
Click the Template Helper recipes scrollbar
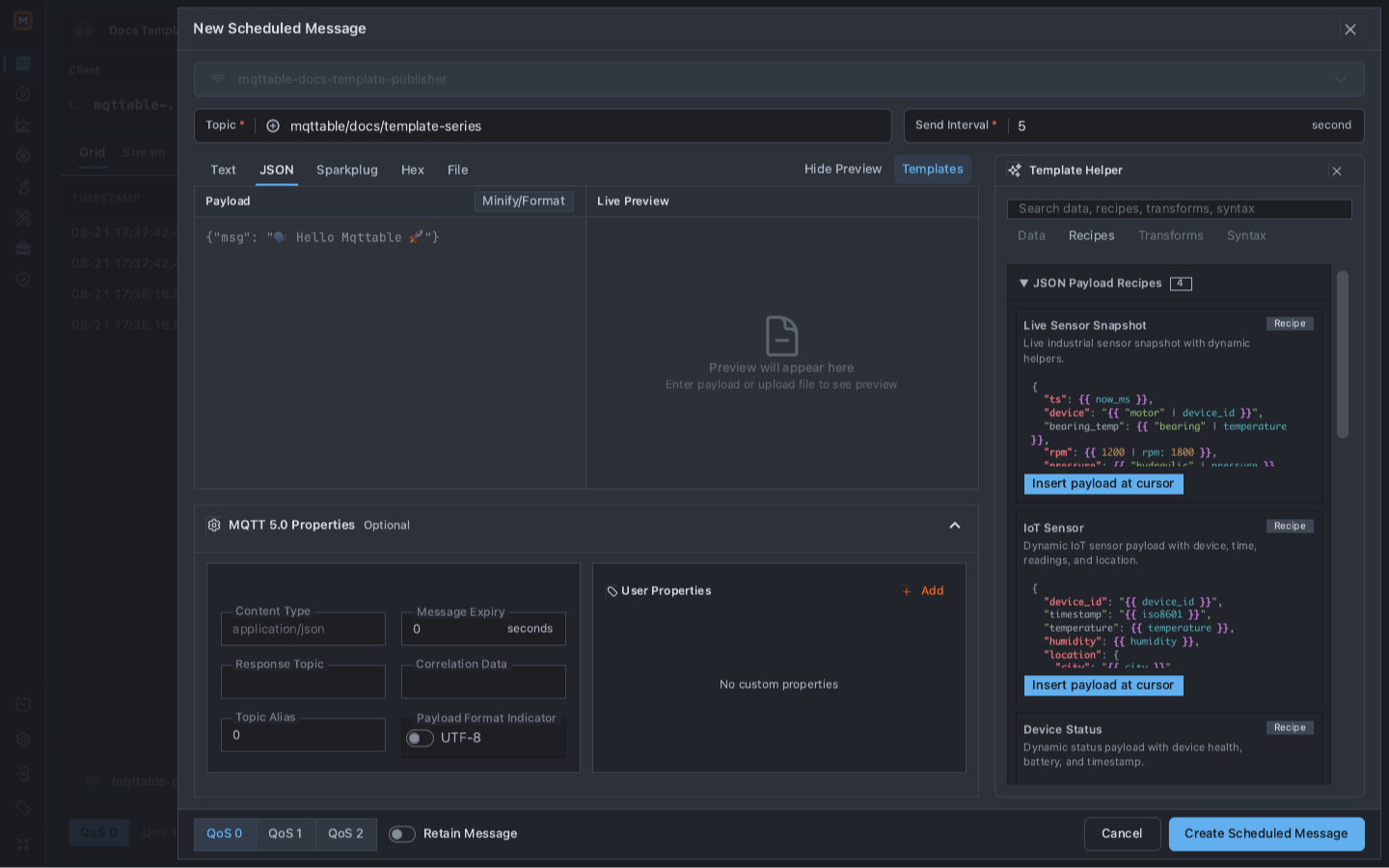[1343, 355]
